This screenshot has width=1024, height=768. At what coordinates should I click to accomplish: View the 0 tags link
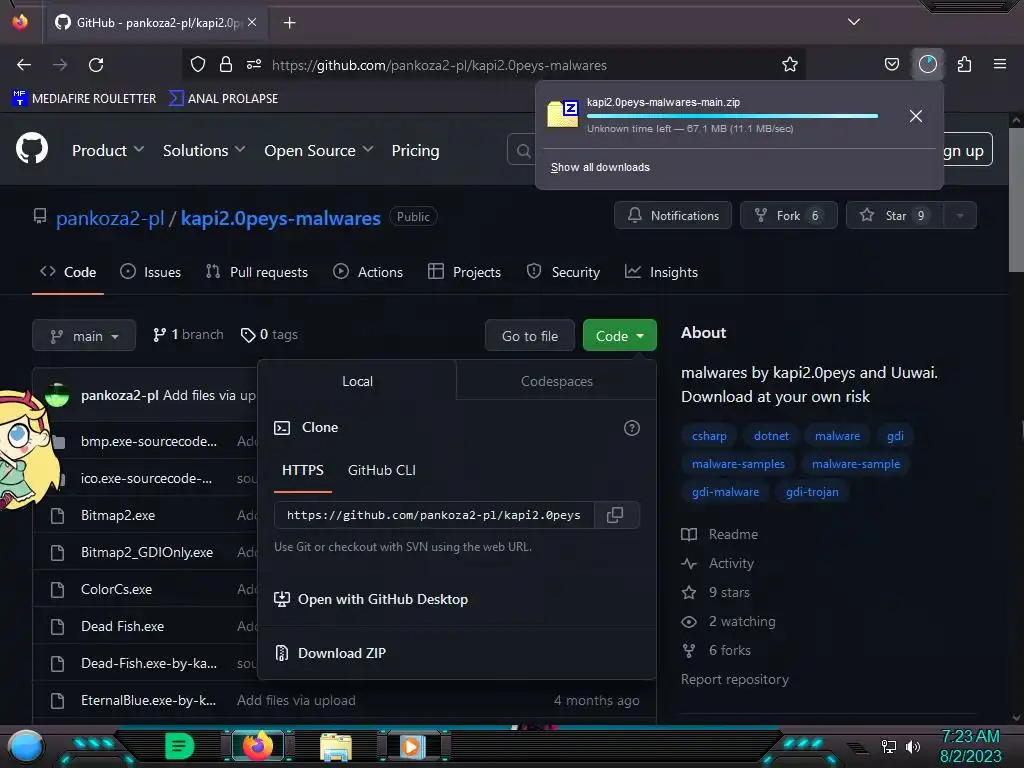coord(269,334)
